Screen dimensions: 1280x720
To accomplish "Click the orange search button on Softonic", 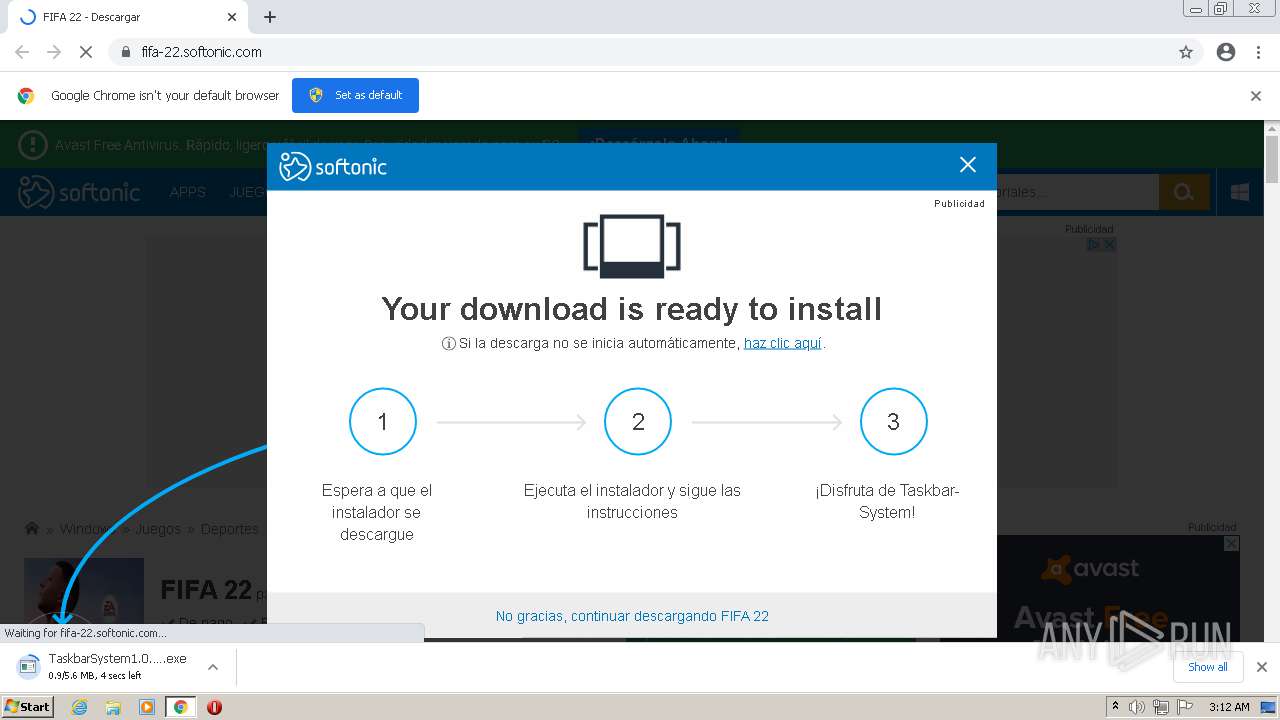I will coord(1184,192).
